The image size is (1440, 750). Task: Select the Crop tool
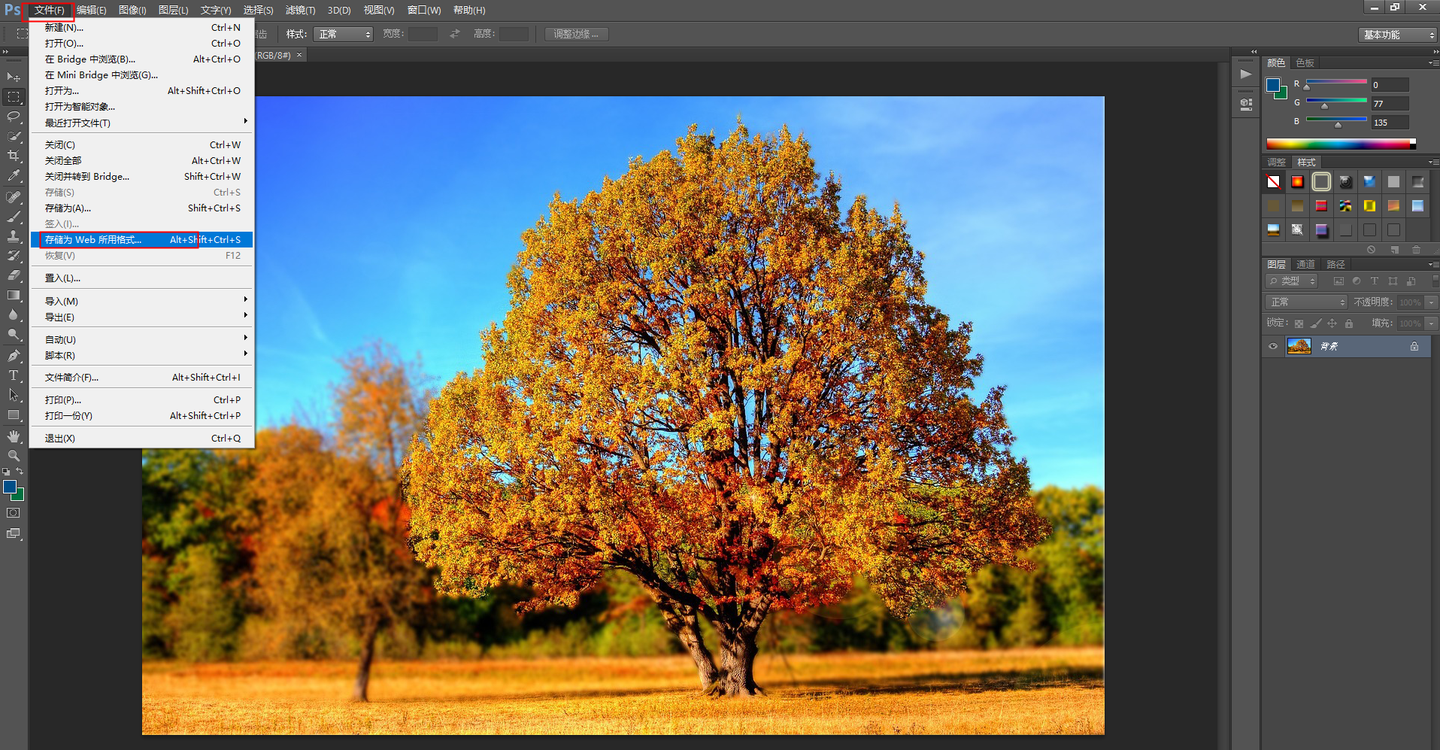[14, 156]
